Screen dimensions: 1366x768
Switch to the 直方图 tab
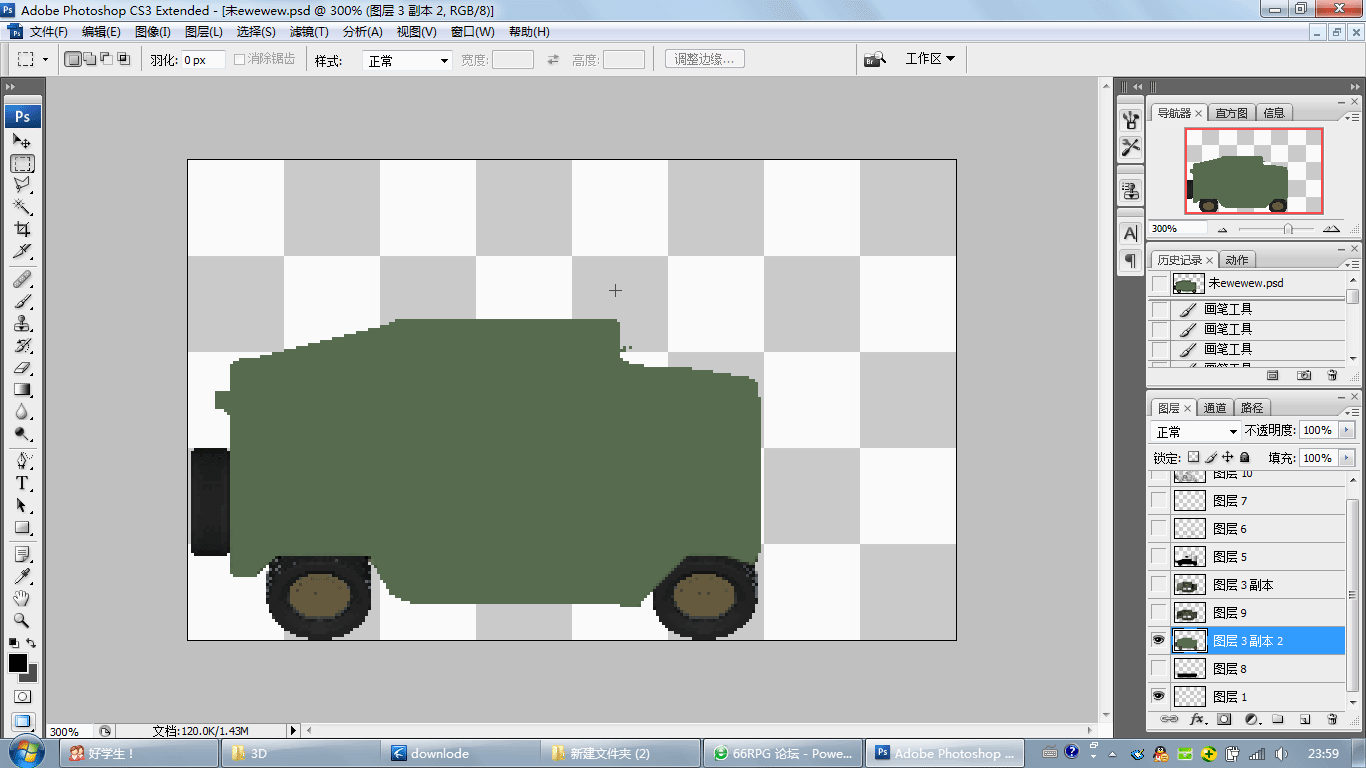tap(1232, 113)
